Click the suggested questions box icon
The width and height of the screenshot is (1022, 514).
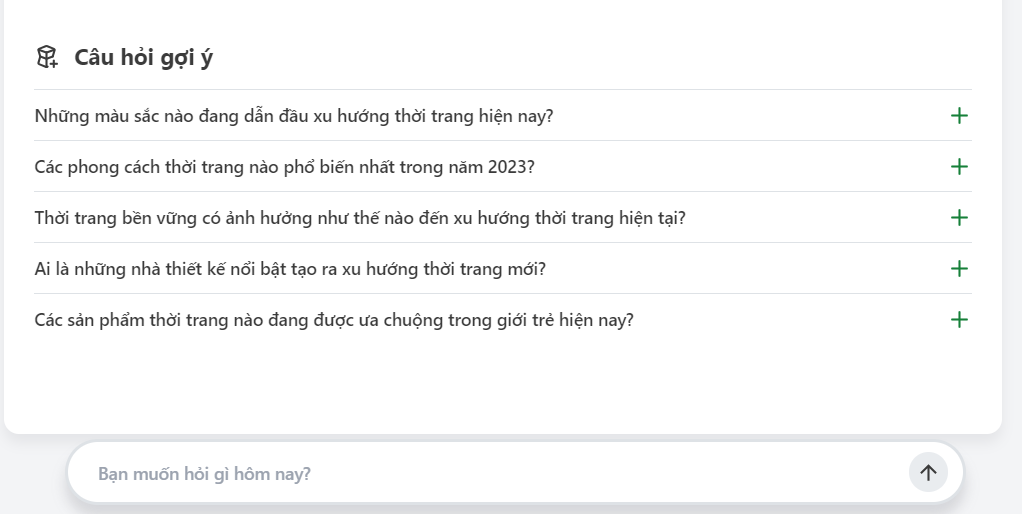pos(47,57)
